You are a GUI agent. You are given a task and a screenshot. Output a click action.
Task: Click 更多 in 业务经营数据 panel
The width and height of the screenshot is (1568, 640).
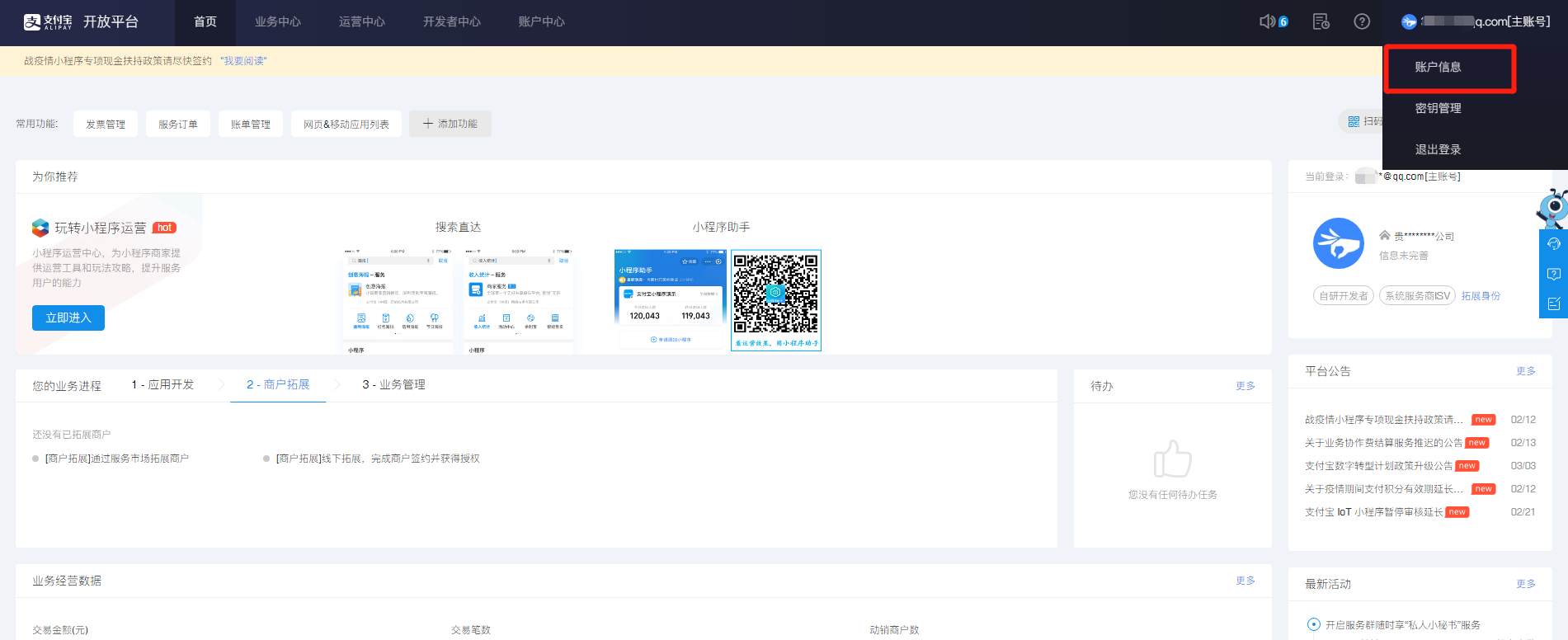pos(1245,581)
